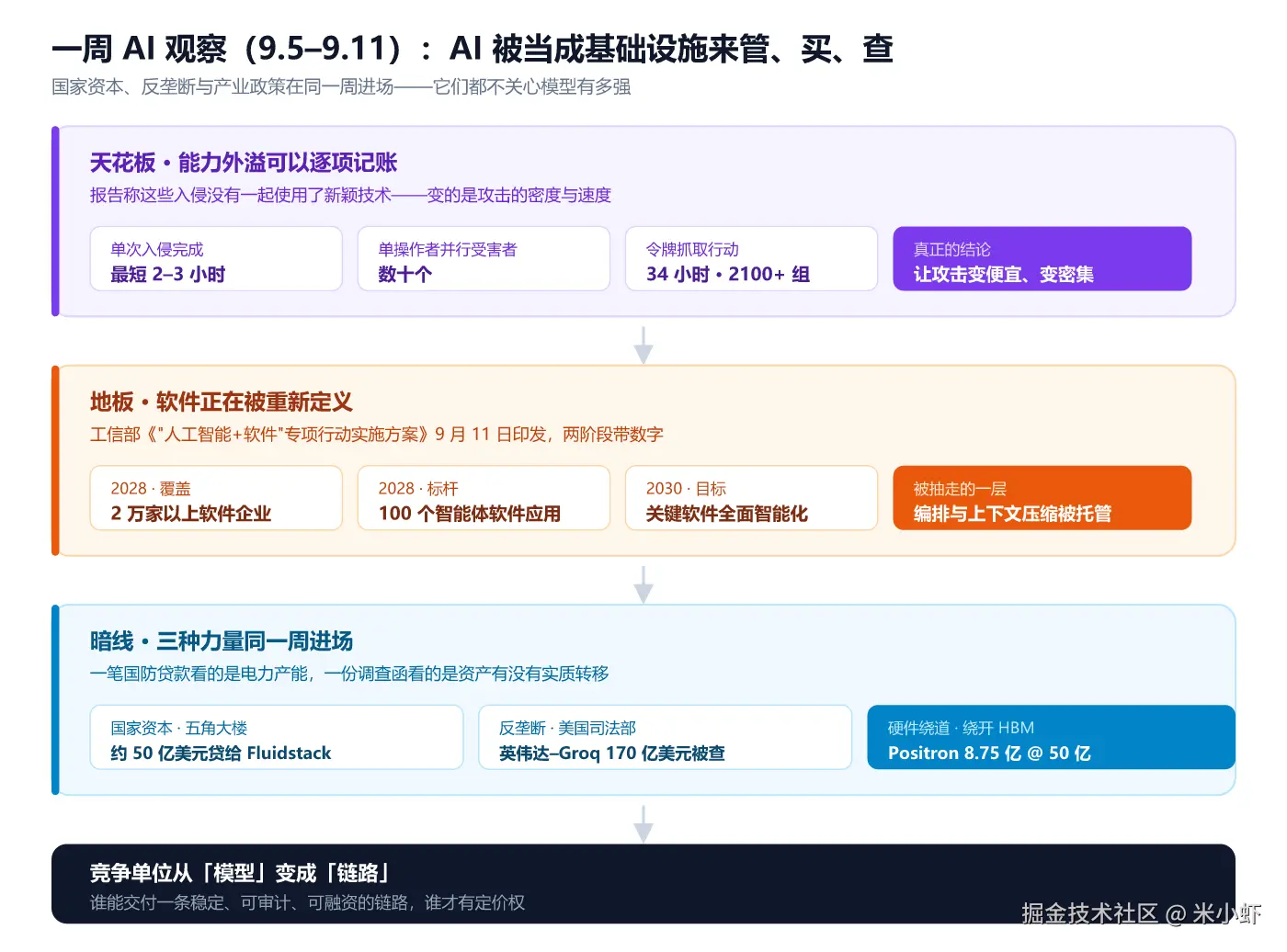This screenshot has height=952, width=1287.
Task: Select the "2028 · 标杆" card
Action: point(484,498)
